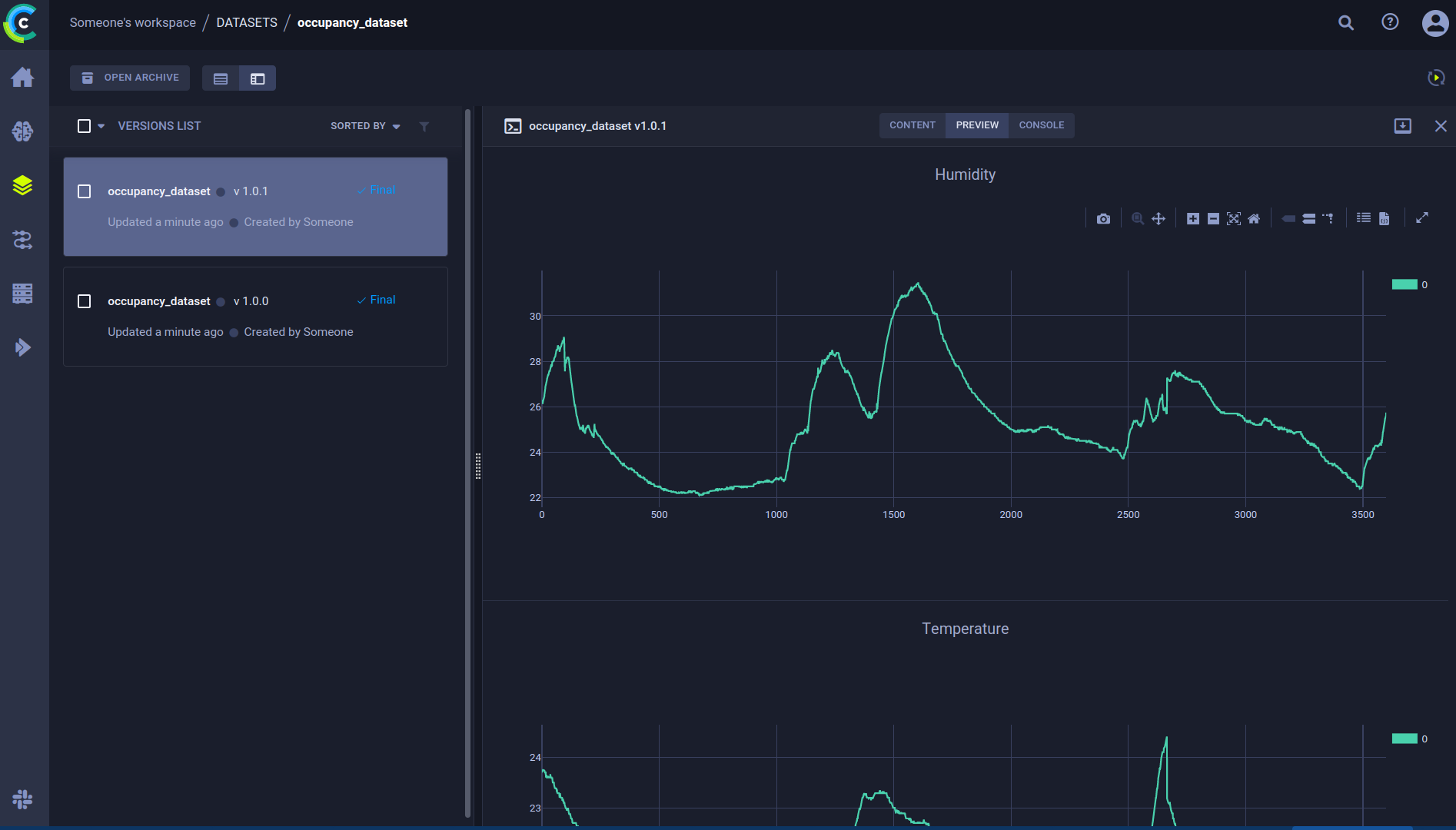
Task: Click the Final status on v 1.0.1
Action: click(x=377, y=191)
